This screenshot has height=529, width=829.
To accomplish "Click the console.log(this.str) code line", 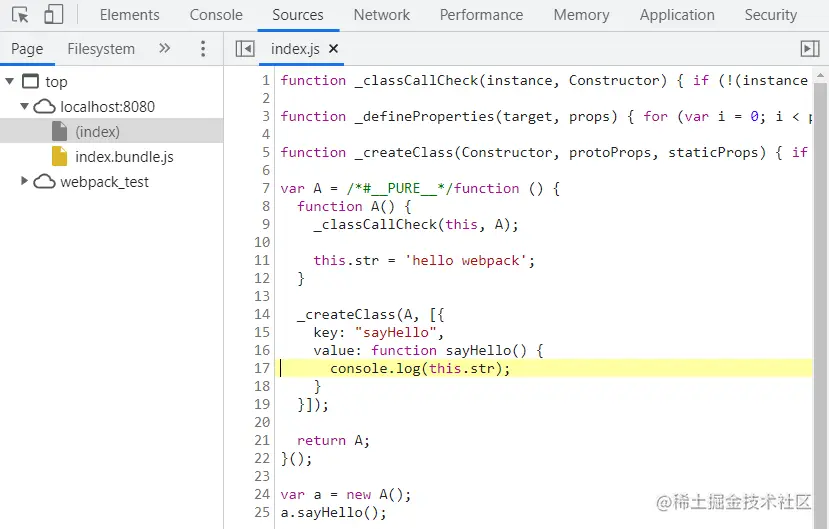I will point(420,368).
